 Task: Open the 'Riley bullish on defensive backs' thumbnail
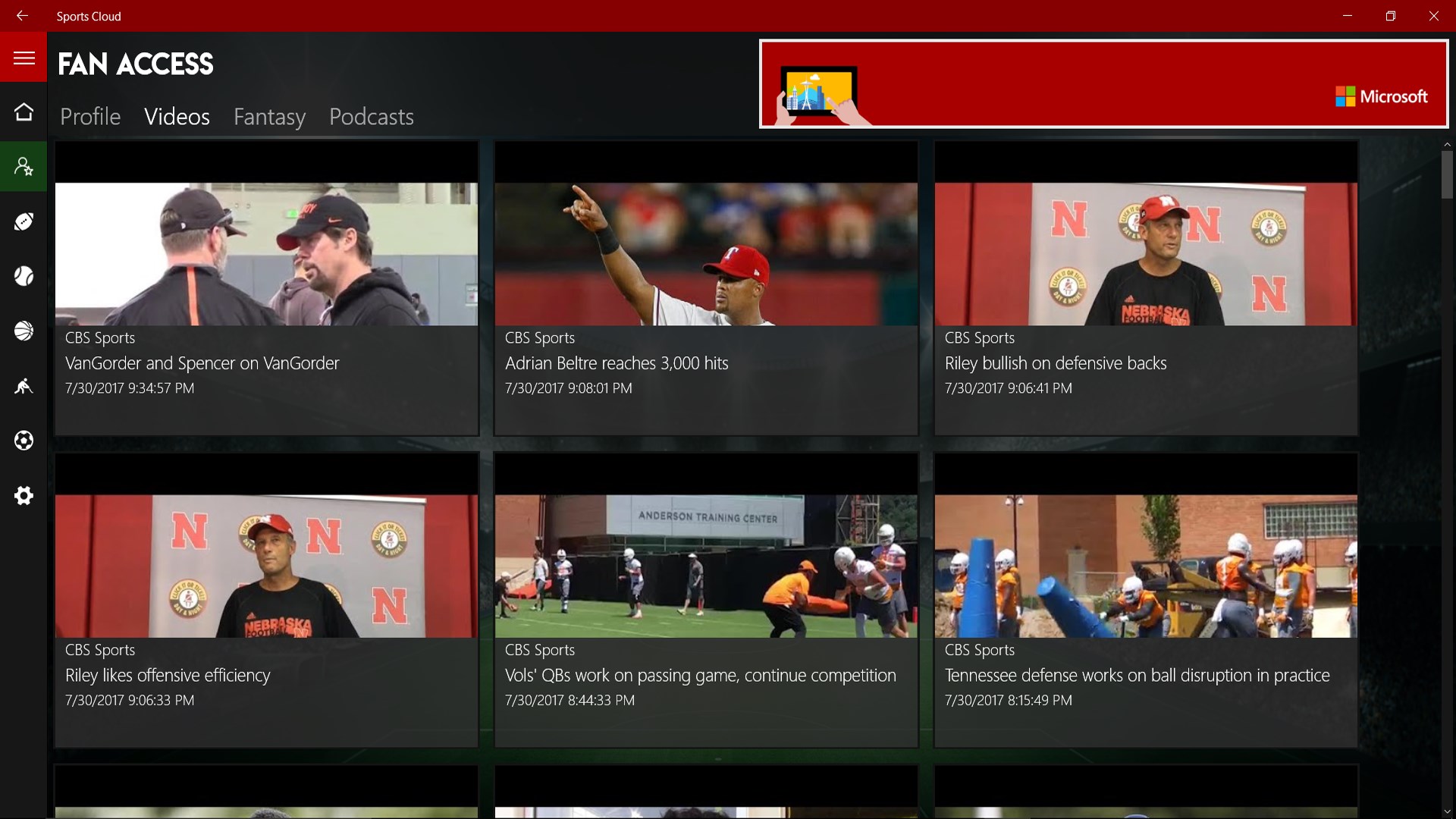(1145, 250)
